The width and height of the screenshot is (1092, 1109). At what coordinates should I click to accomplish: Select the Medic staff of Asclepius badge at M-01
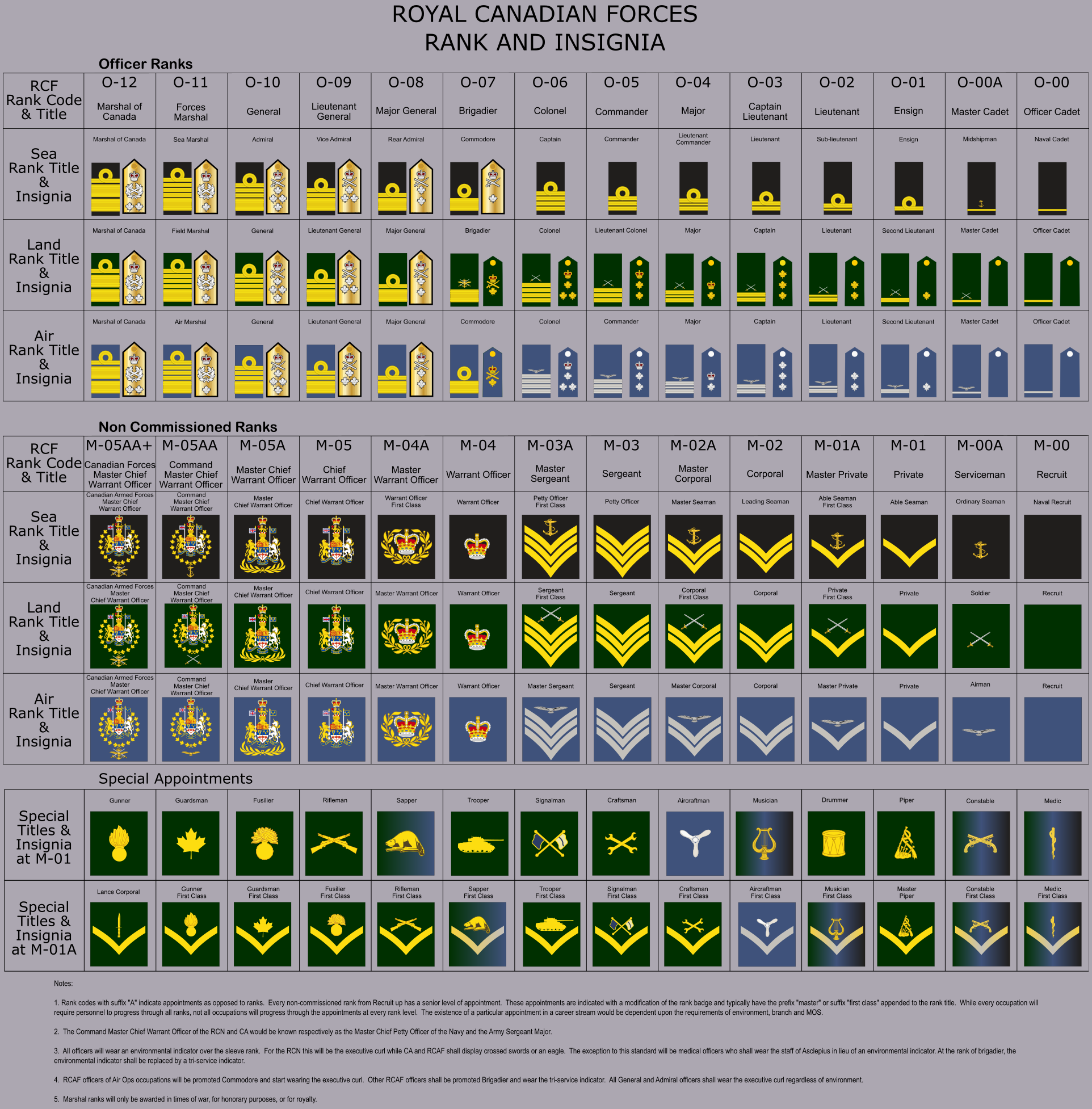(x=1053, y=843)
